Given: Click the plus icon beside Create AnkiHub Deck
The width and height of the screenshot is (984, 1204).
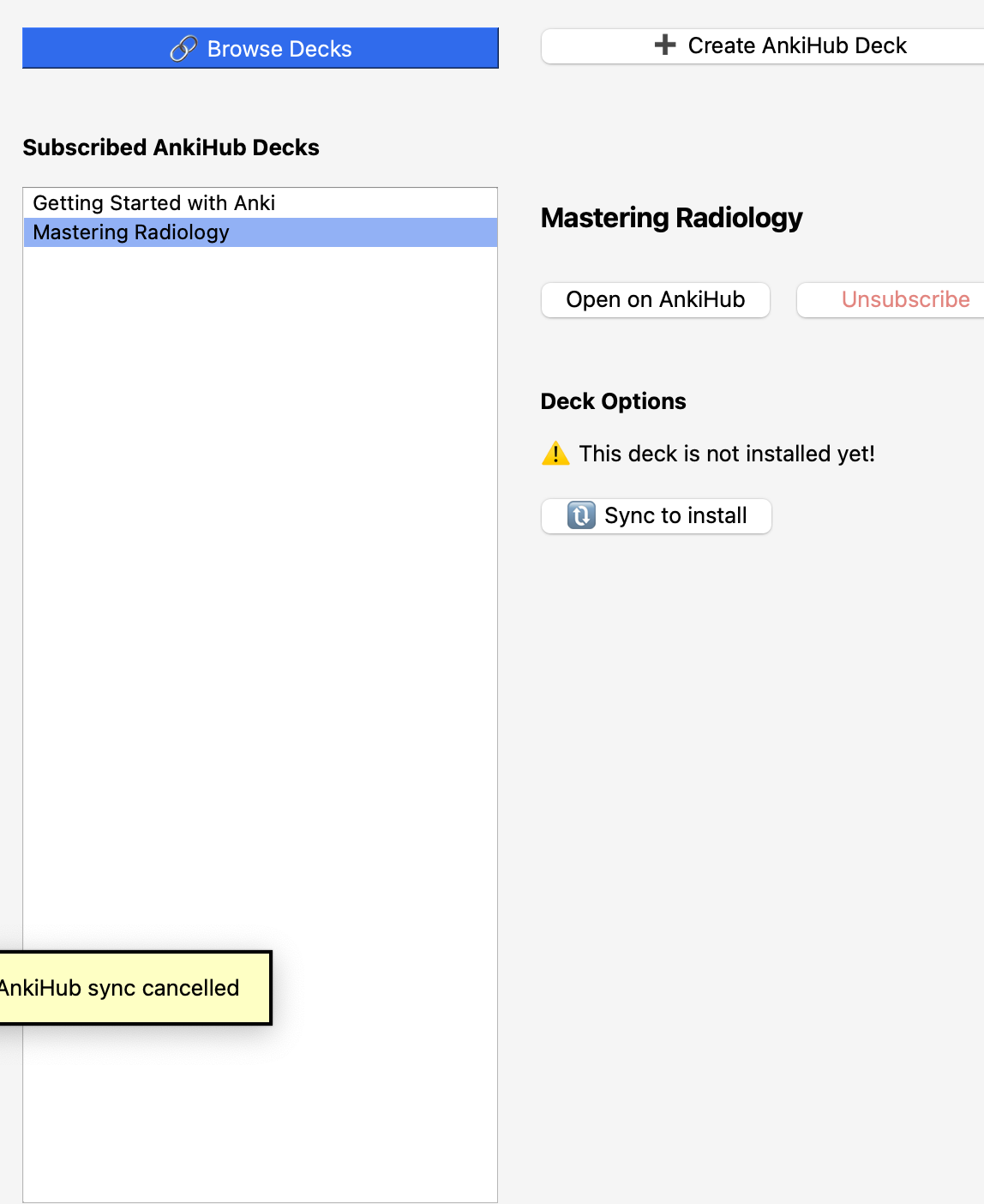Looking at the screenshot, I should (x=665, y=45).
